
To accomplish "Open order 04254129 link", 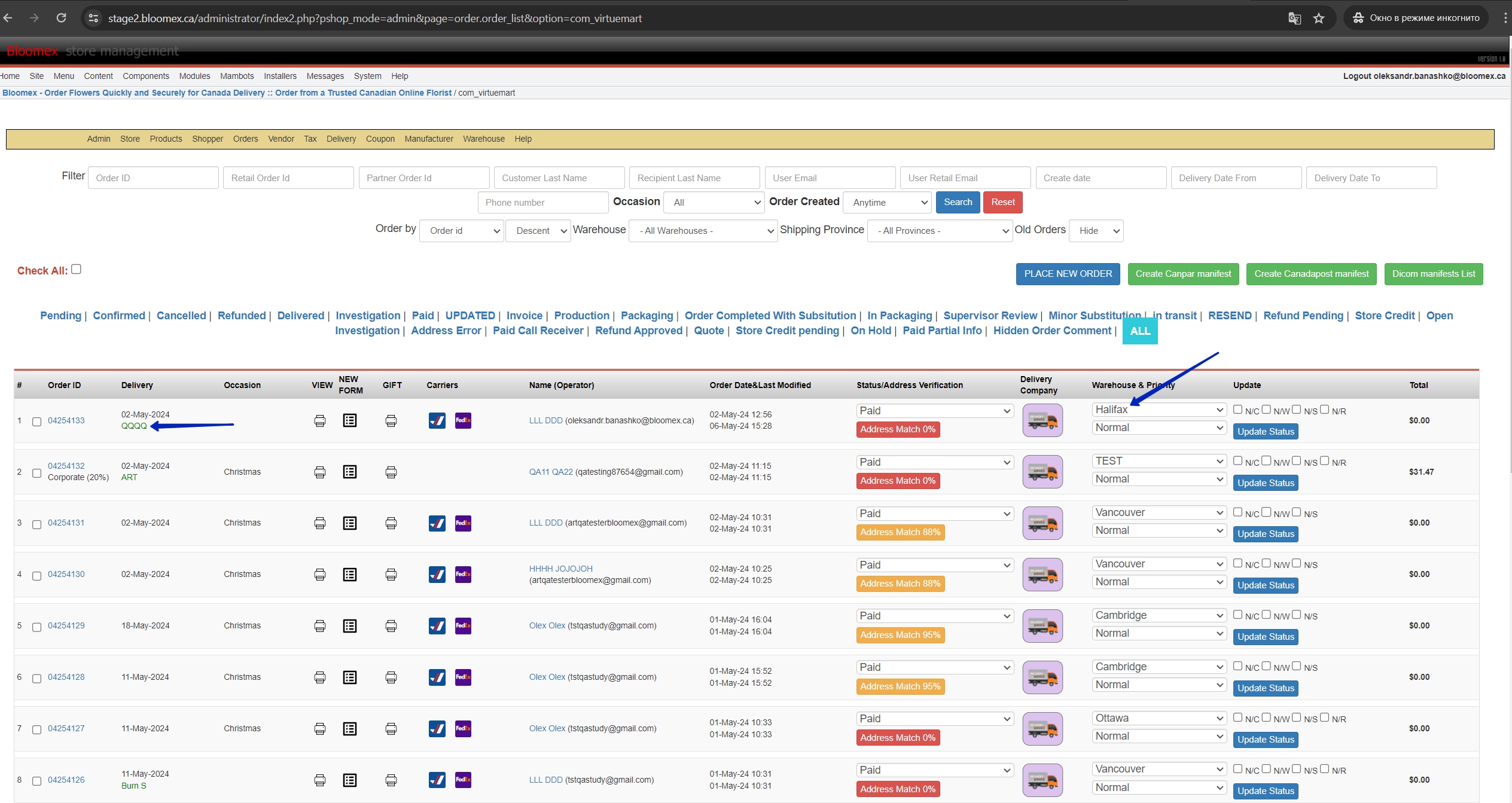I will (66, 625).
